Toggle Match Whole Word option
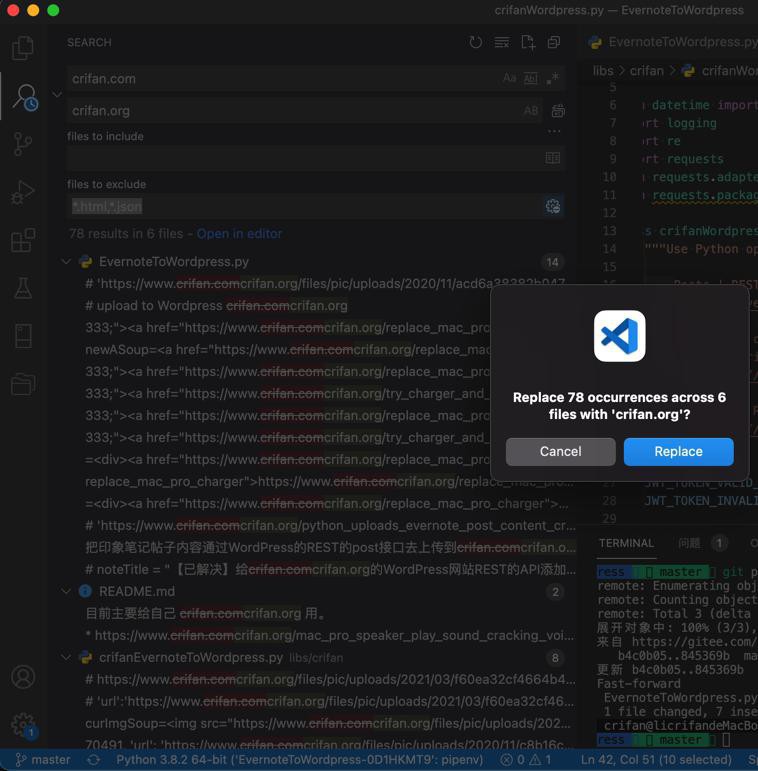758x771 pixels. coord(530,78)
